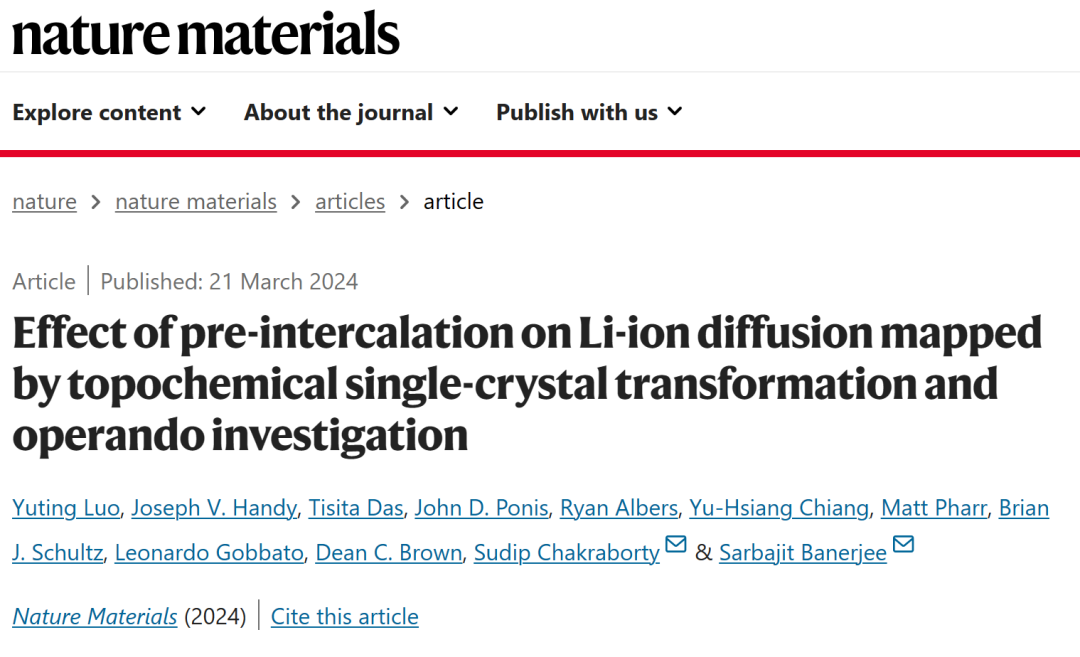Open author Yuting Luo's profile link

coord(66,508)
